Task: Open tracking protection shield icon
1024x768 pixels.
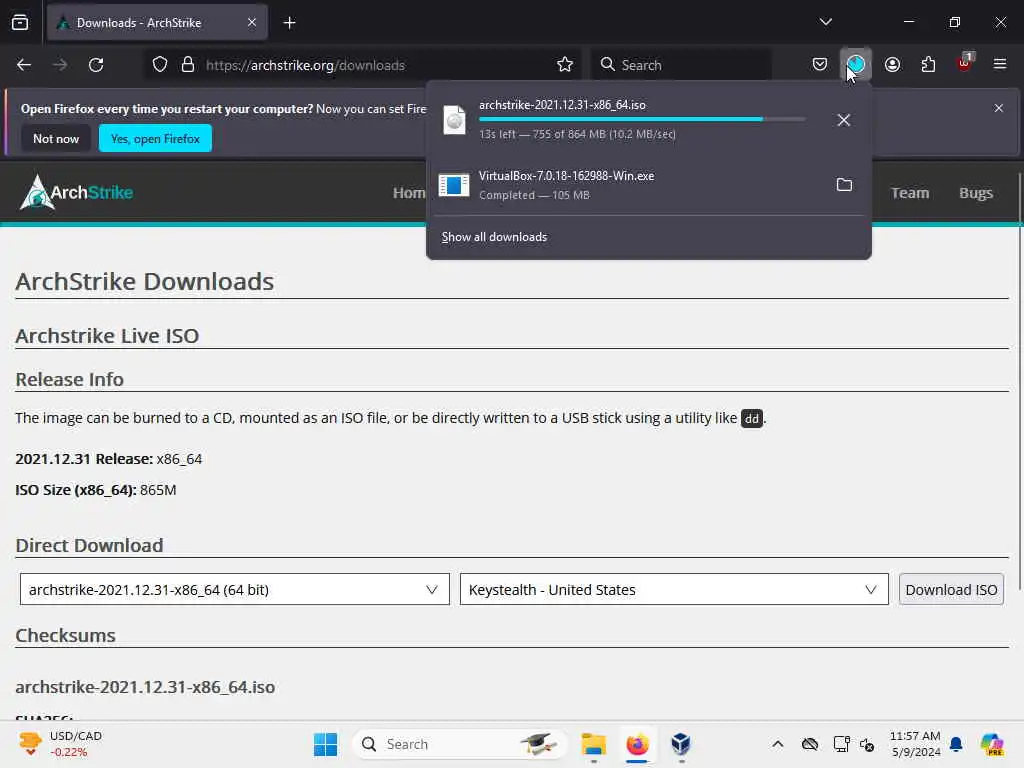Action: tap(160, 65)
